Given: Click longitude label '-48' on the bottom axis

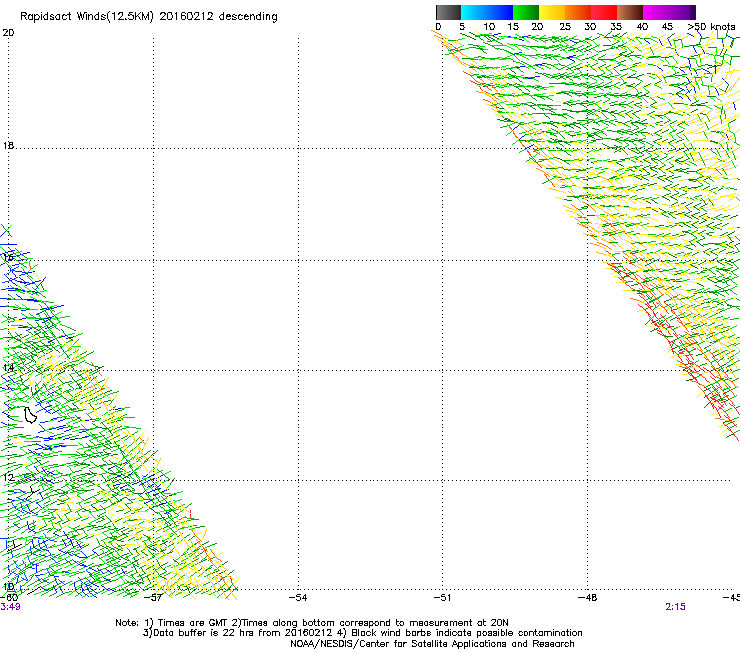Looking at the screenshot, I should (588, 598).
